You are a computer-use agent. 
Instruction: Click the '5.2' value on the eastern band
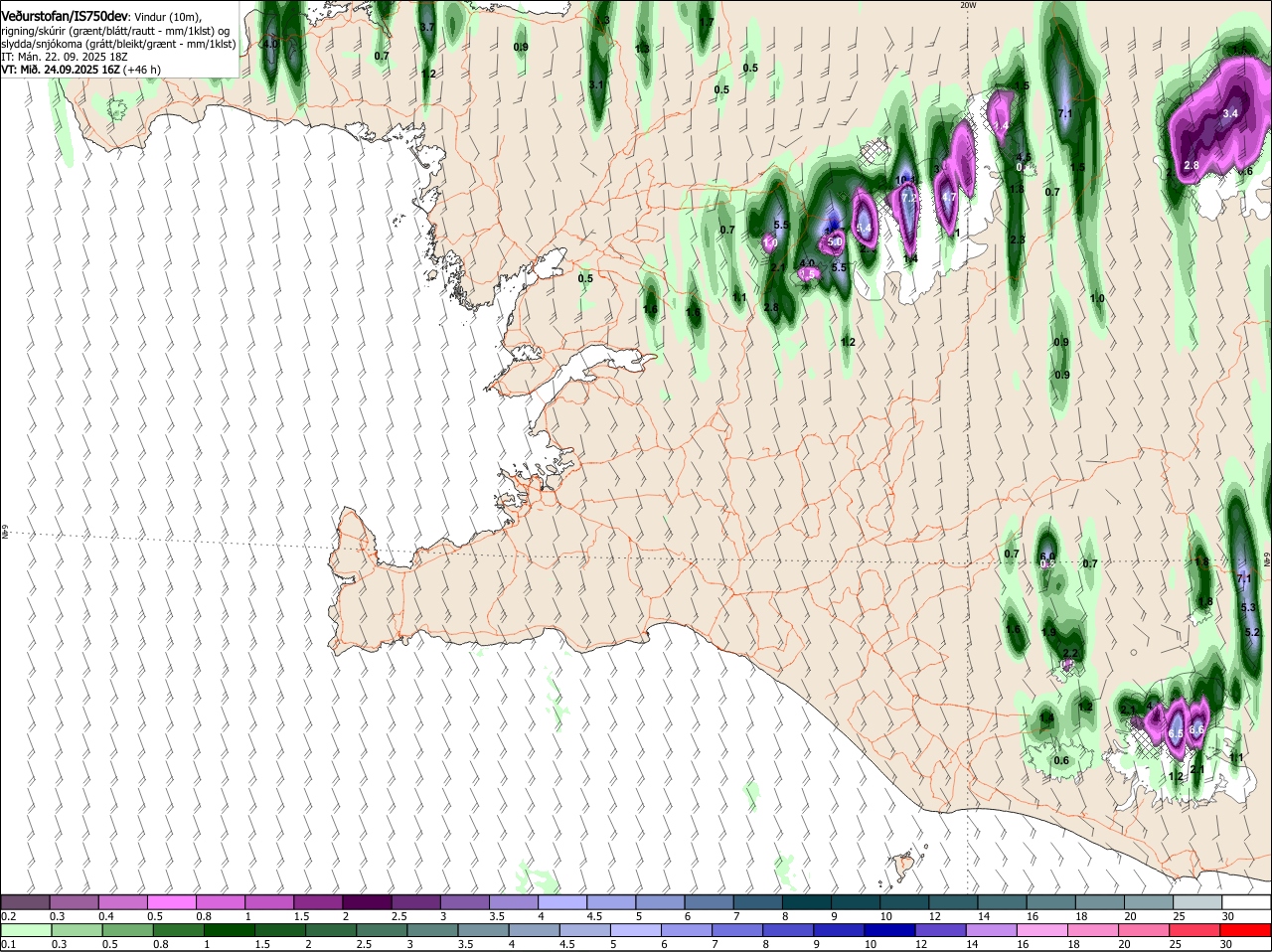pos(1251,632)
